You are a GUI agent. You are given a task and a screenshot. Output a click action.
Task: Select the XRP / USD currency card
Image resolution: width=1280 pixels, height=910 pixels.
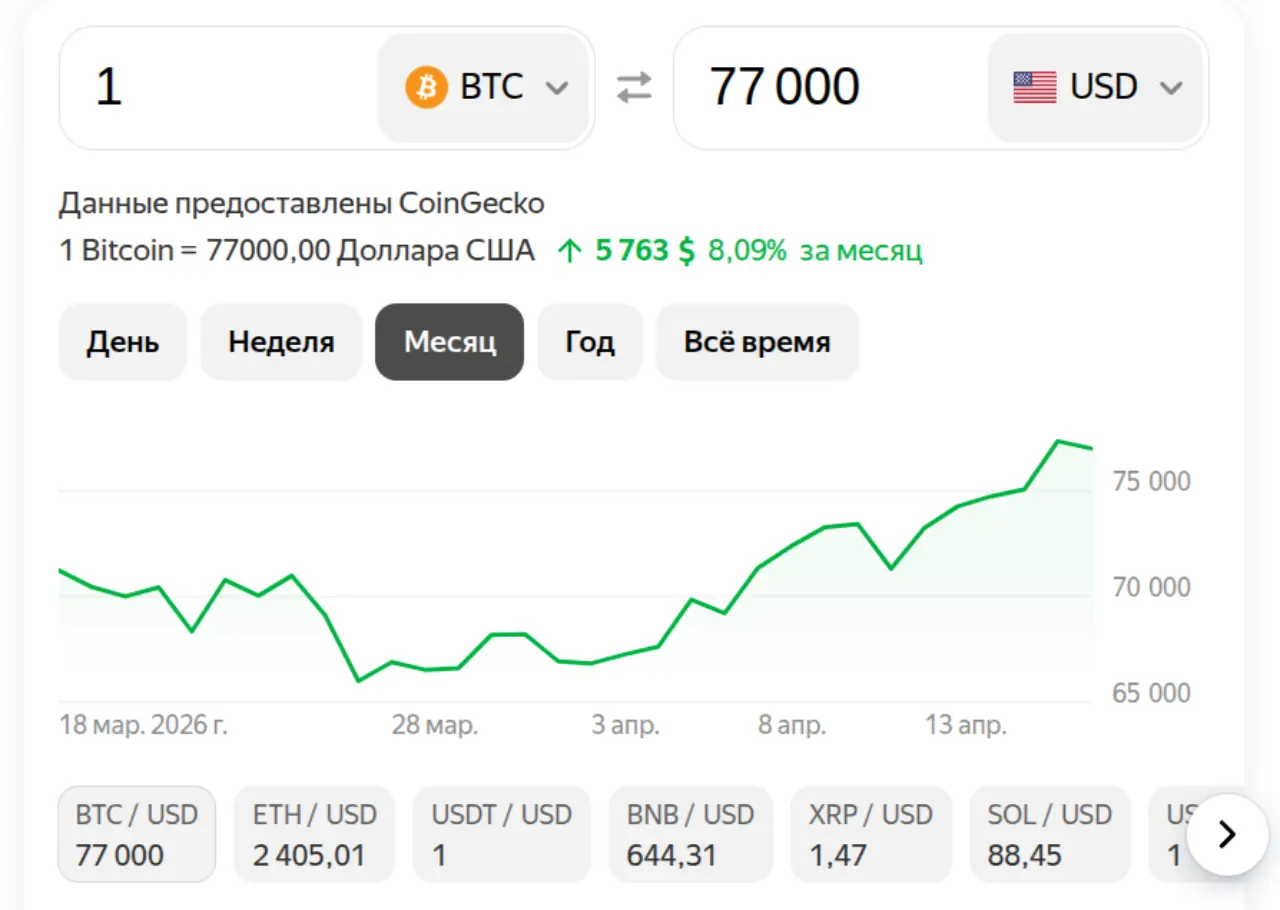[x=870, y=834]
